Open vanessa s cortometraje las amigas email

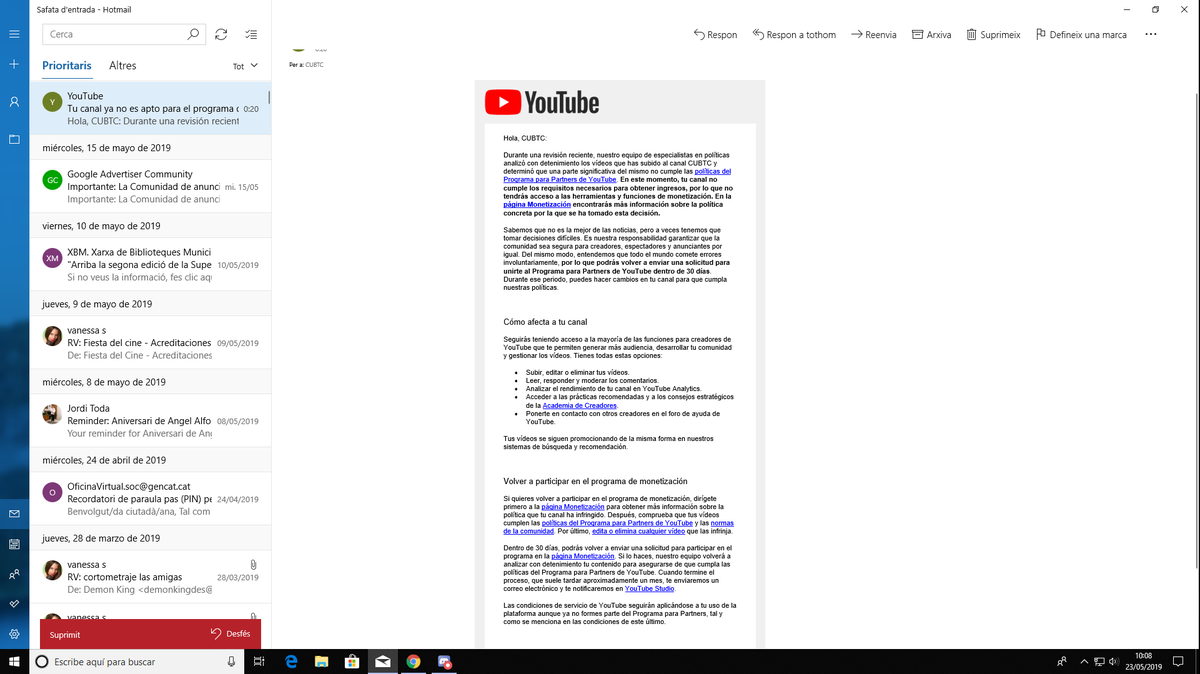click(150, 577)
